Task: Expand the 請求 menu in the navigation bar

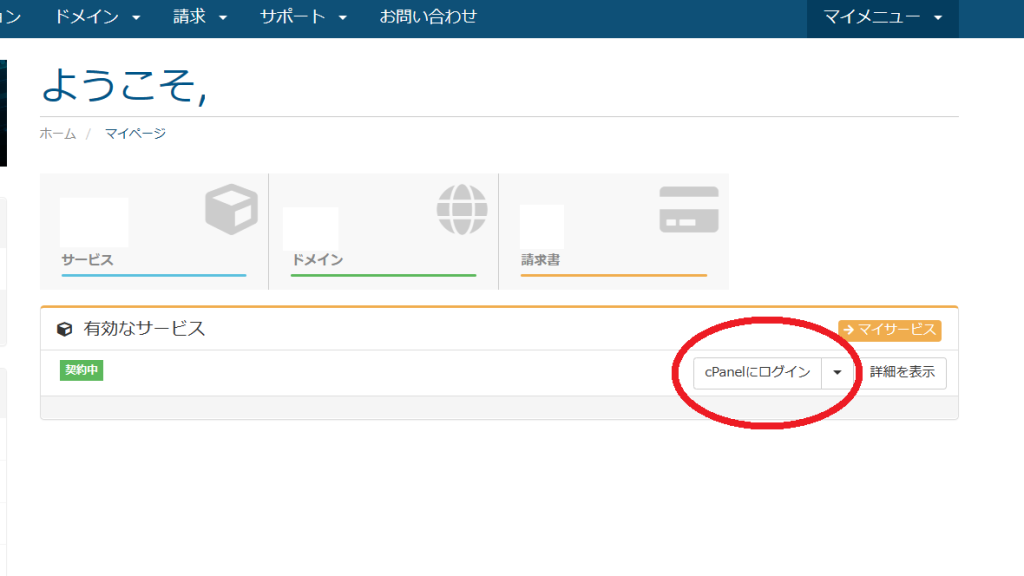Action: [x=200, y=17]
